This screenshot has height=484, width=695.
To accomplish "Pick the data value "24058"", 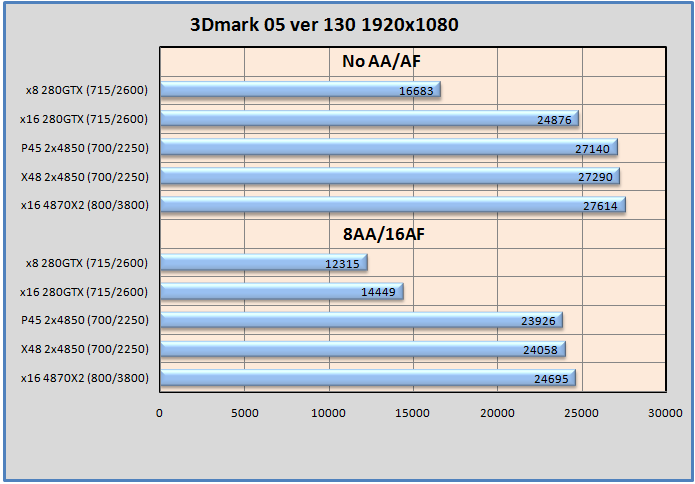I will click(540, 350).
